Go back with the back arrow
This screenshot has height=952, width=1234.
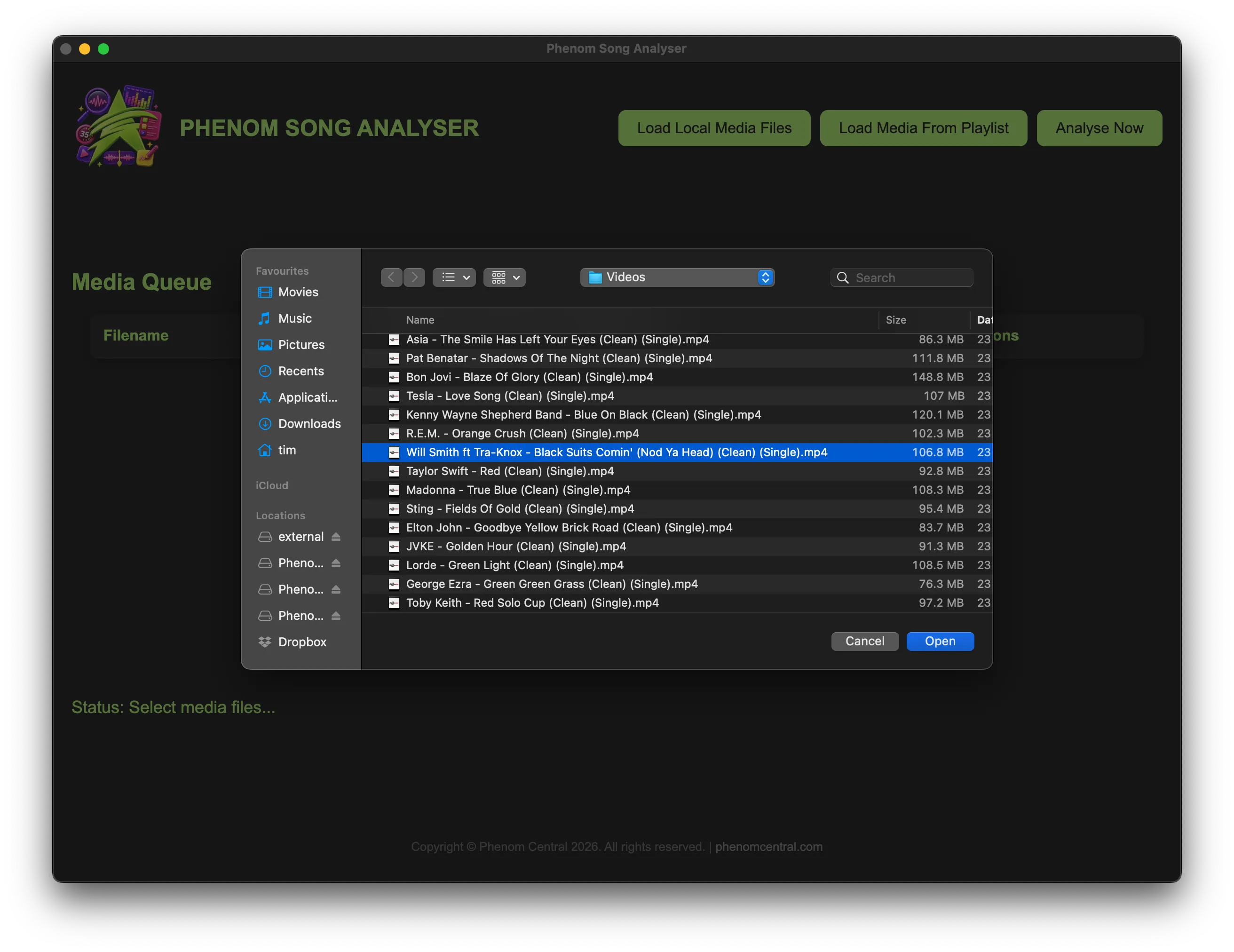point(392,278)
